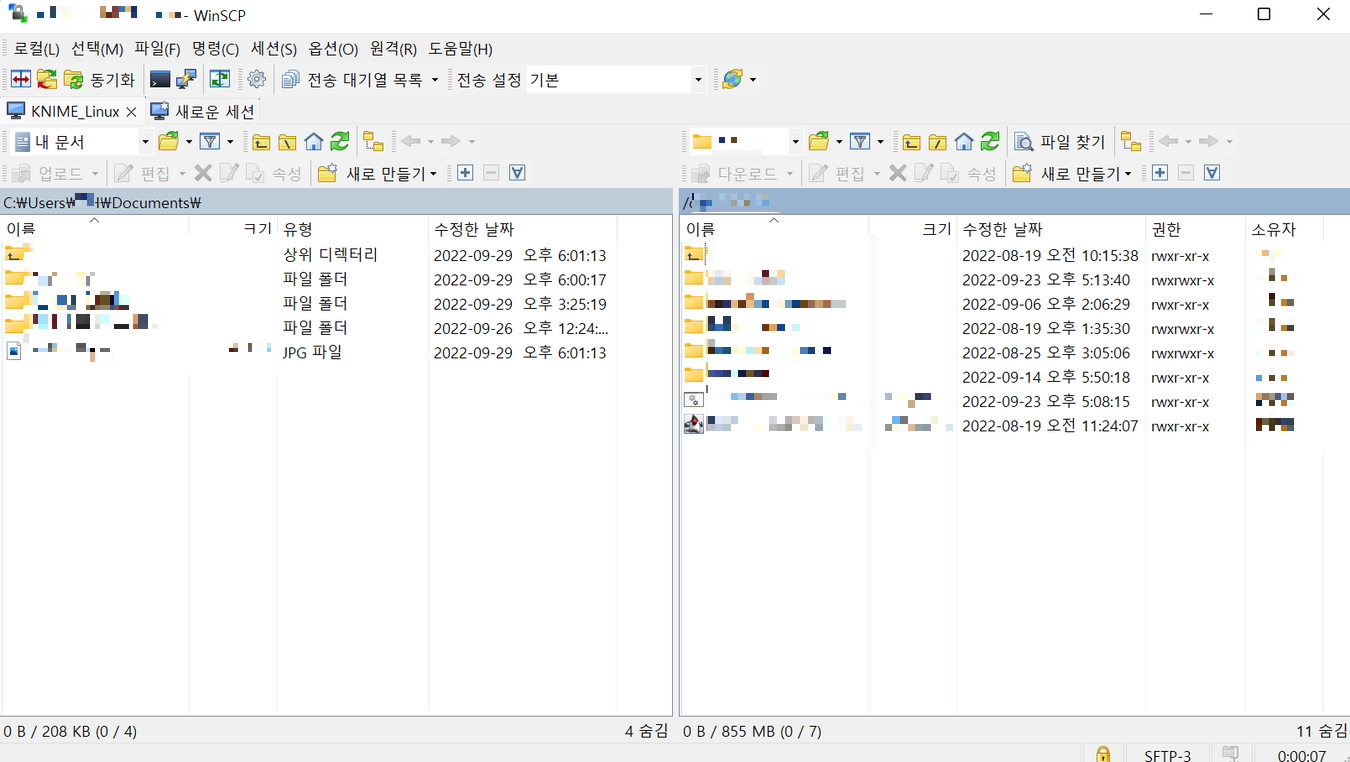
Task: Click remote panel Open Directory folder icon
Action: [x=819, y=142]
